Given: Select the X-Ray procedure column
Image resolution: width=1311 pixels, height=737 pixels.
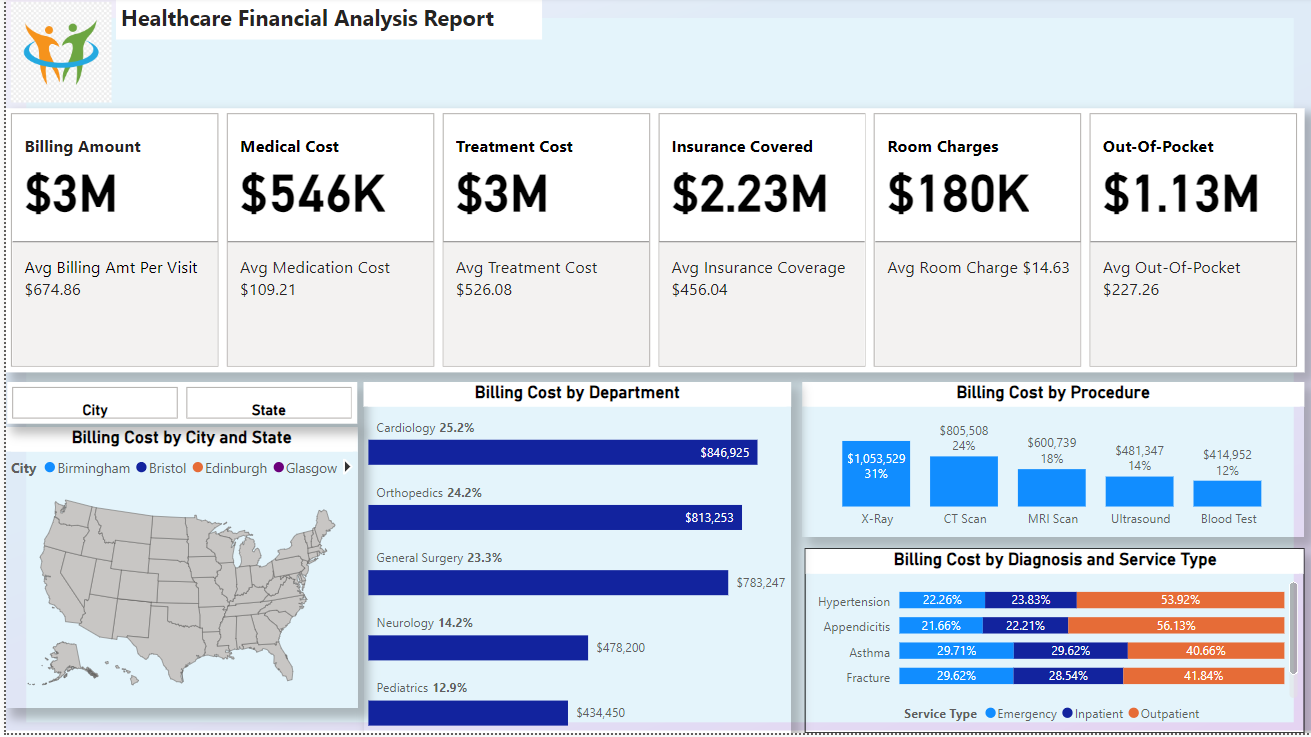Looking at the screenshot, I should click(876, 474).
